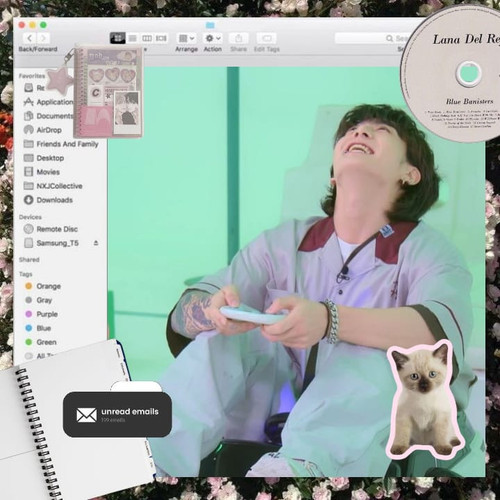
Task: Open AirDrop in the sidebar
Action: 43,130
